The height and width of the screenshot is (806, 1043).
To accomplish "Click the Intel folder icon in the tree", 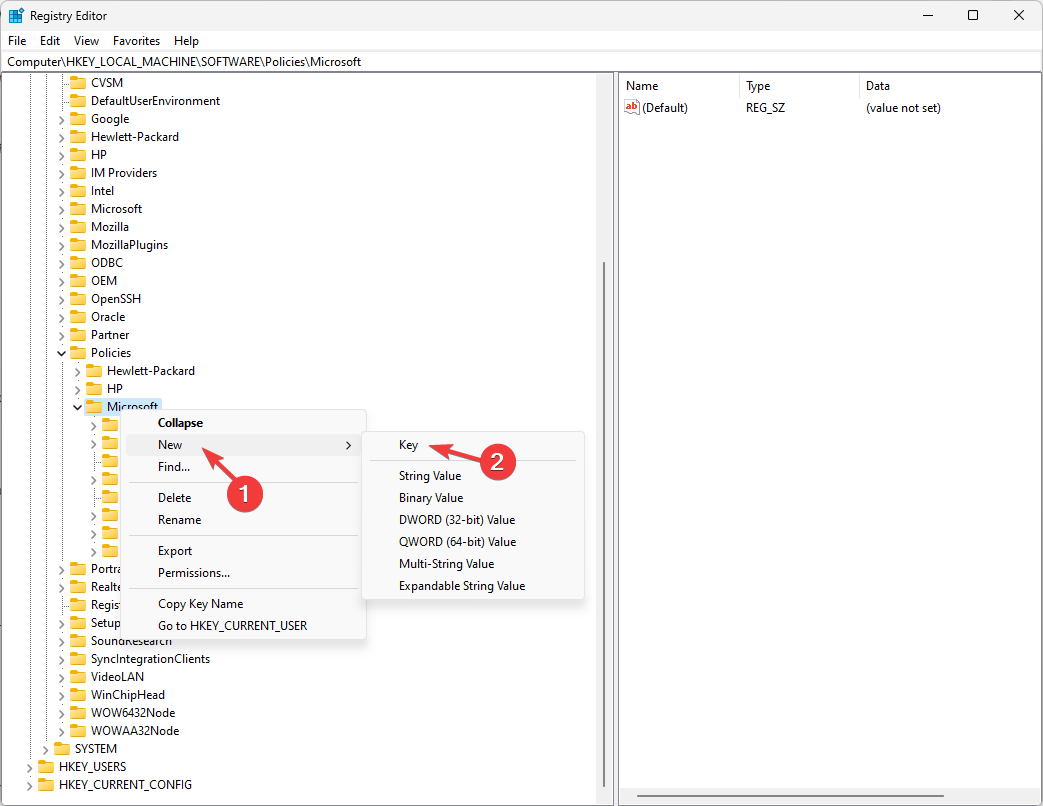I will [x=79, y=190].
